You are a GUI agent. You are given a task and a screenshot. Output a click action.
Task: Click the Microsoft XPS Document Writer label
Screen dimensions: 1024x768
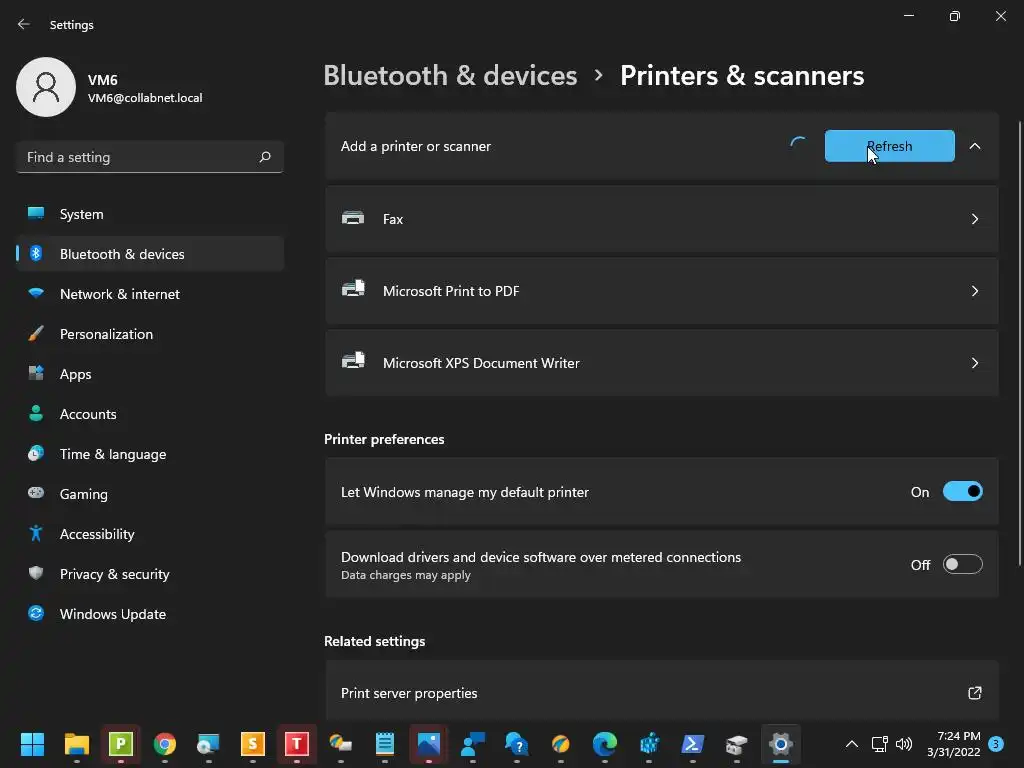pos(481,363)
